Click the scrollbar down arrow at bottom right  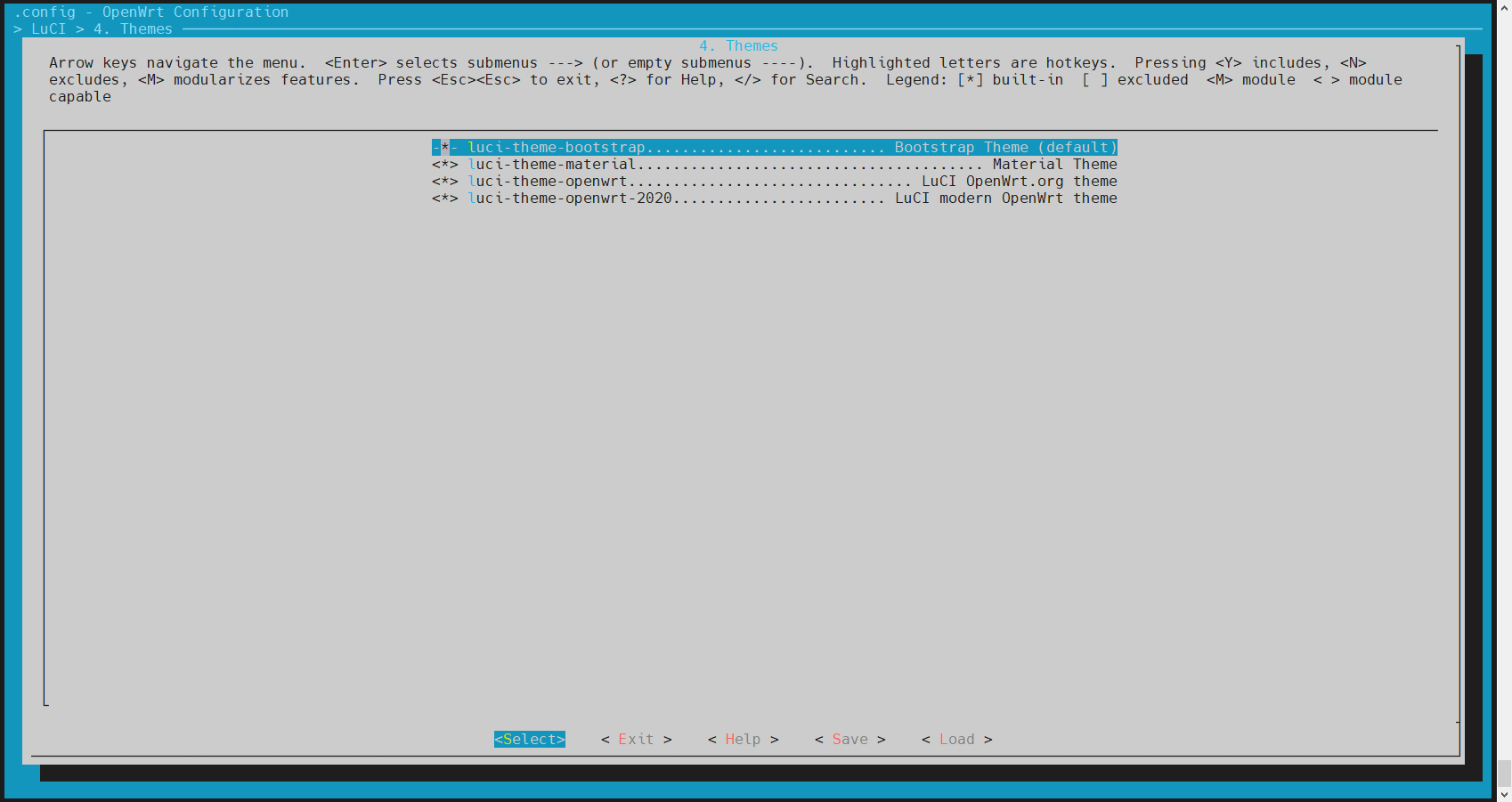[x=1504, y=794]
